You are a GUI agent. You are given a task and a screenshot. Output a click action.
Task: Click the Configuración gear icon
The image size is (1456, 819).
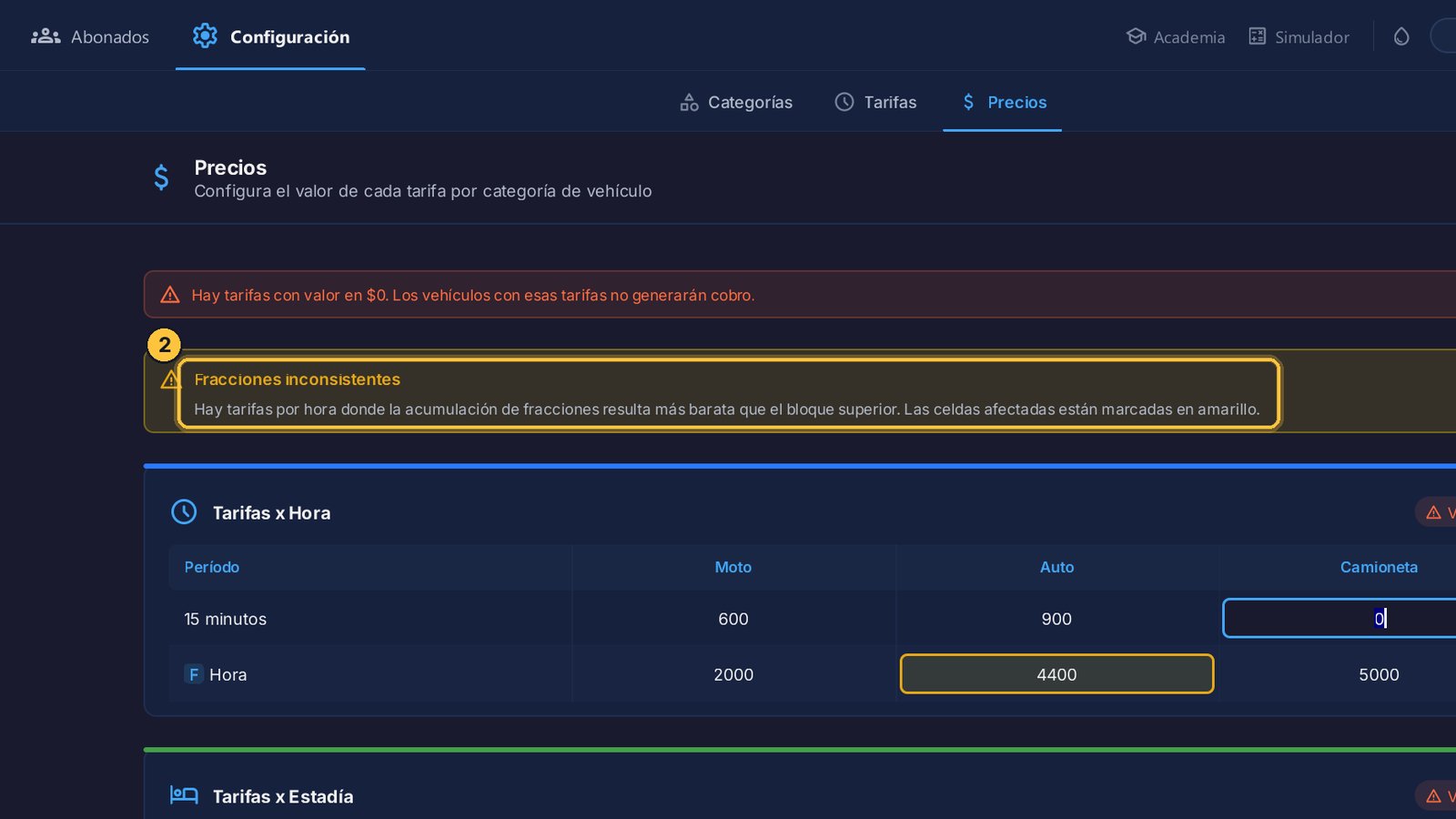pyautogui.click(x=205, y=35)
